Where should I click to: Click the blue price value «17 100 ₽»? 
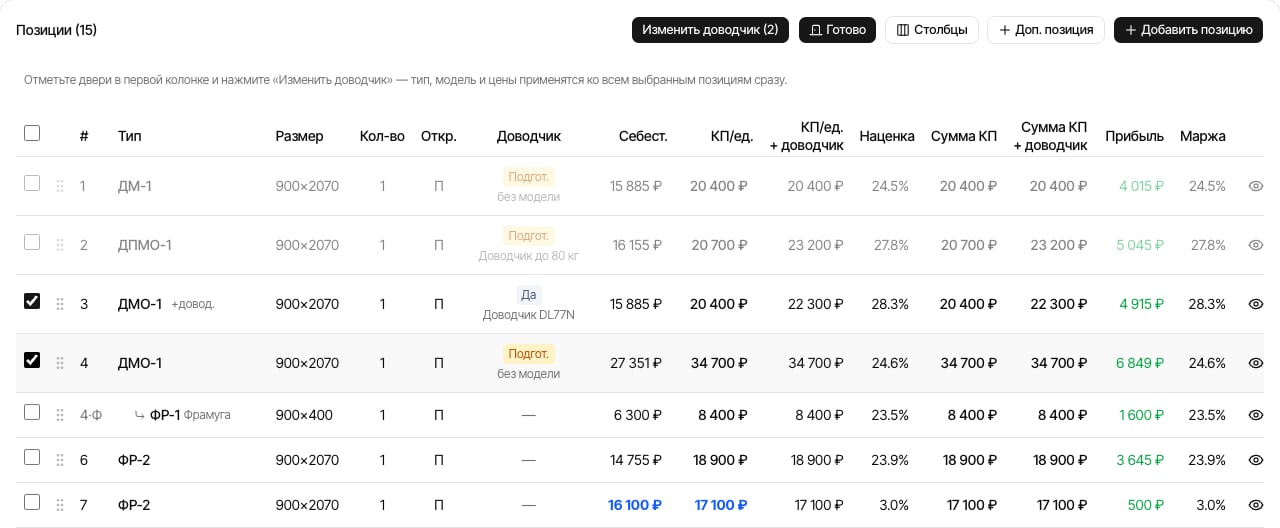pyautogui.click(x=721, y=505)
